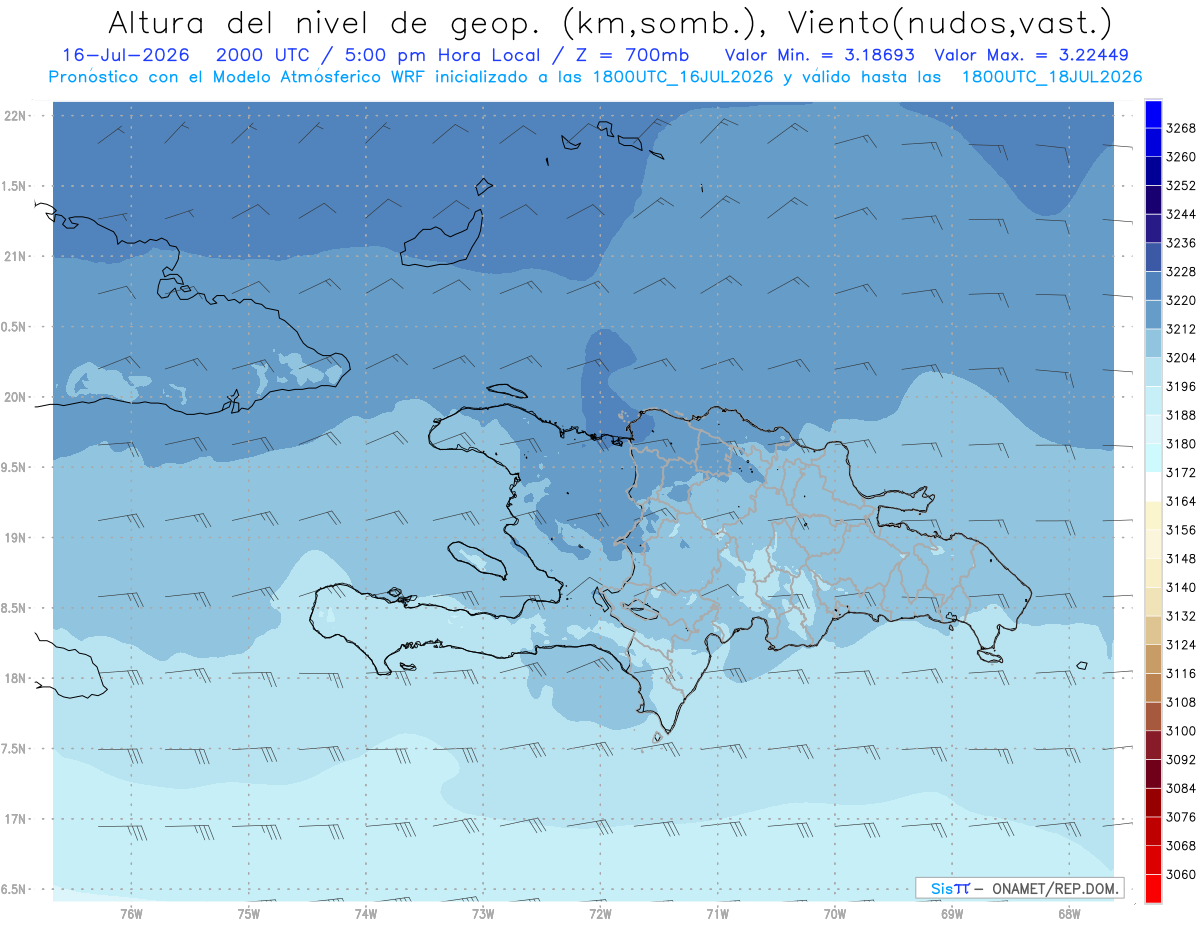The image size is (1200, 927).
Task: Click the latitude axis label "9.5N"
Action: [x=15, y=468]
